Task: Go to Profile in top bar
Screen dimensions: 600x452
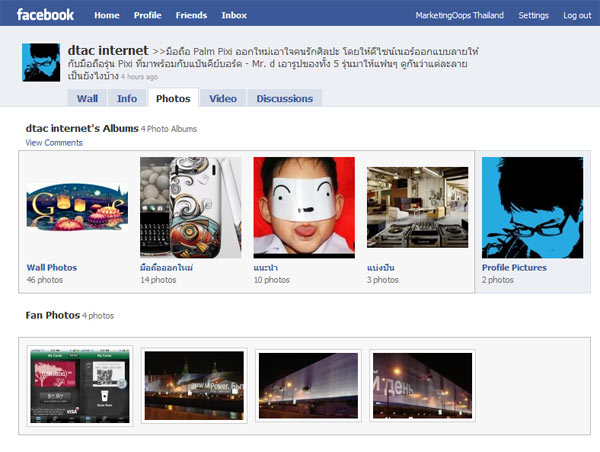Action: click(x=147, y=15)
